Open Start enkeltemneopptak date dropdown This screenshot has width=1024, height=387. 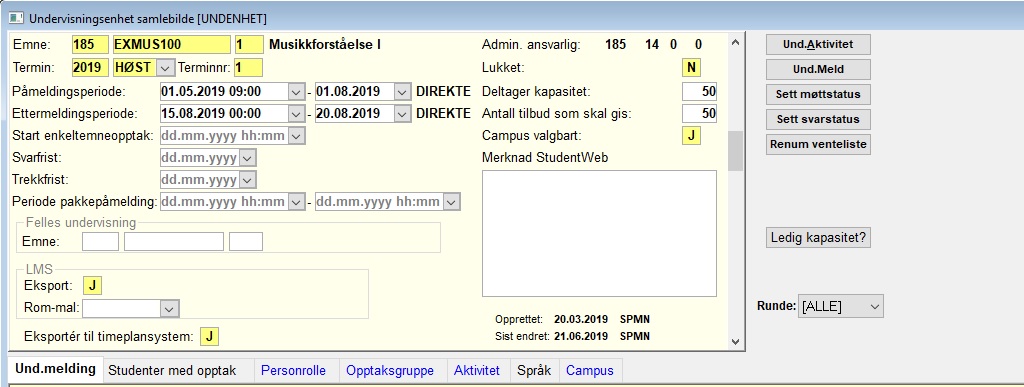296,136
